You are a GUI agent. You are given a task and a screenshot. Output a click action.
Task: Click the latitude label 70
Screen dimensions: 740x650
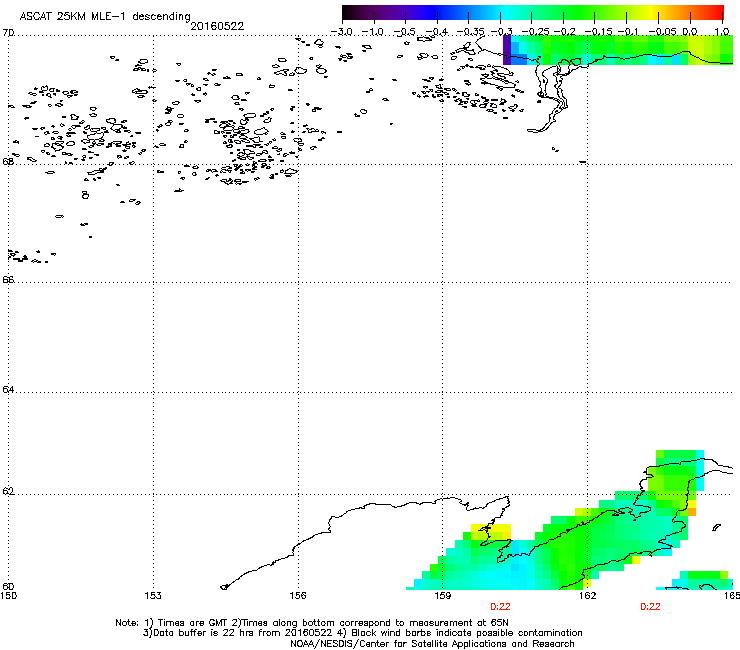[8, 33]
